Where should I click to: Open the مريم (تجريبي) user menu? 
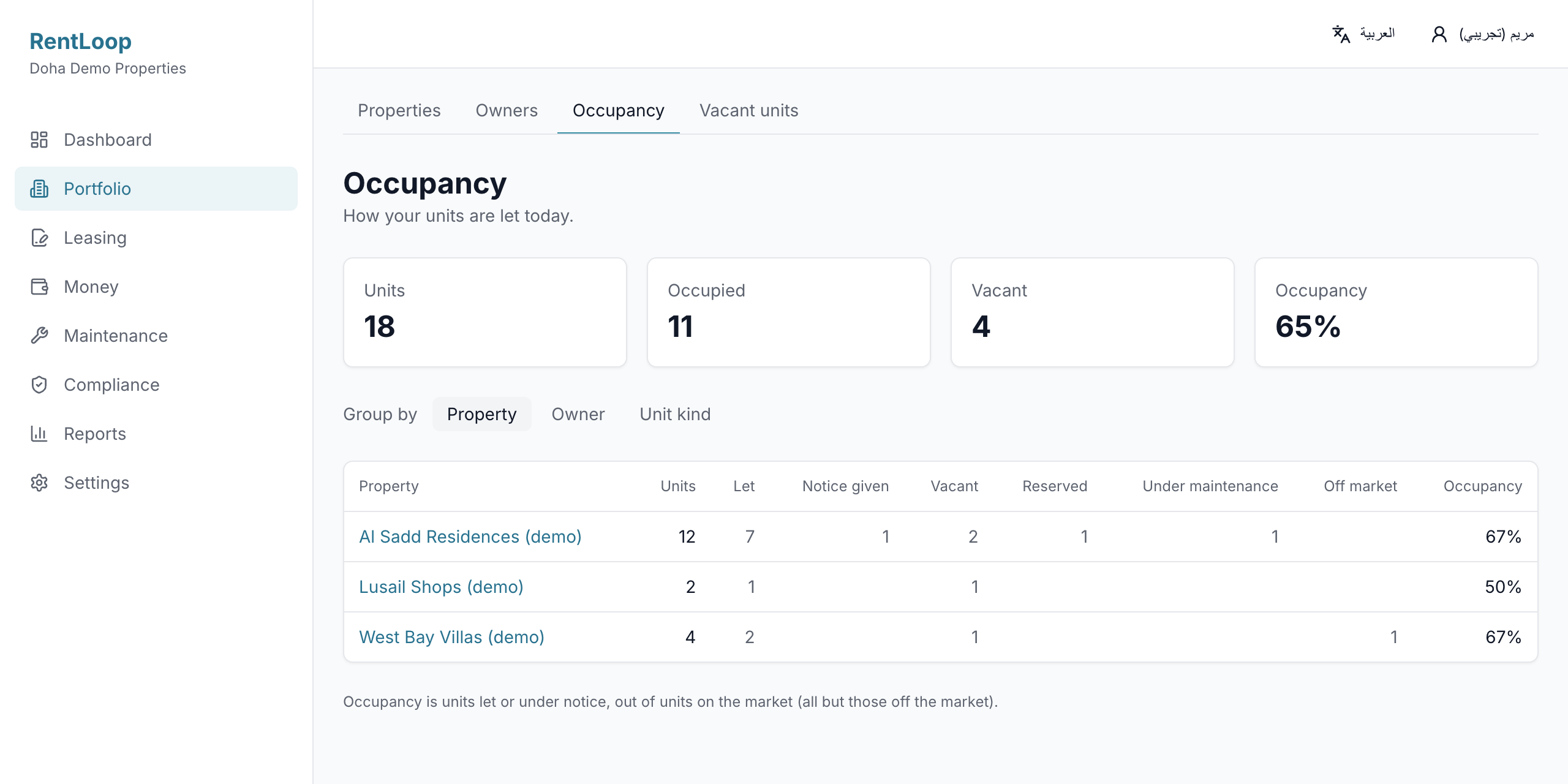(x=1483, y=34)
